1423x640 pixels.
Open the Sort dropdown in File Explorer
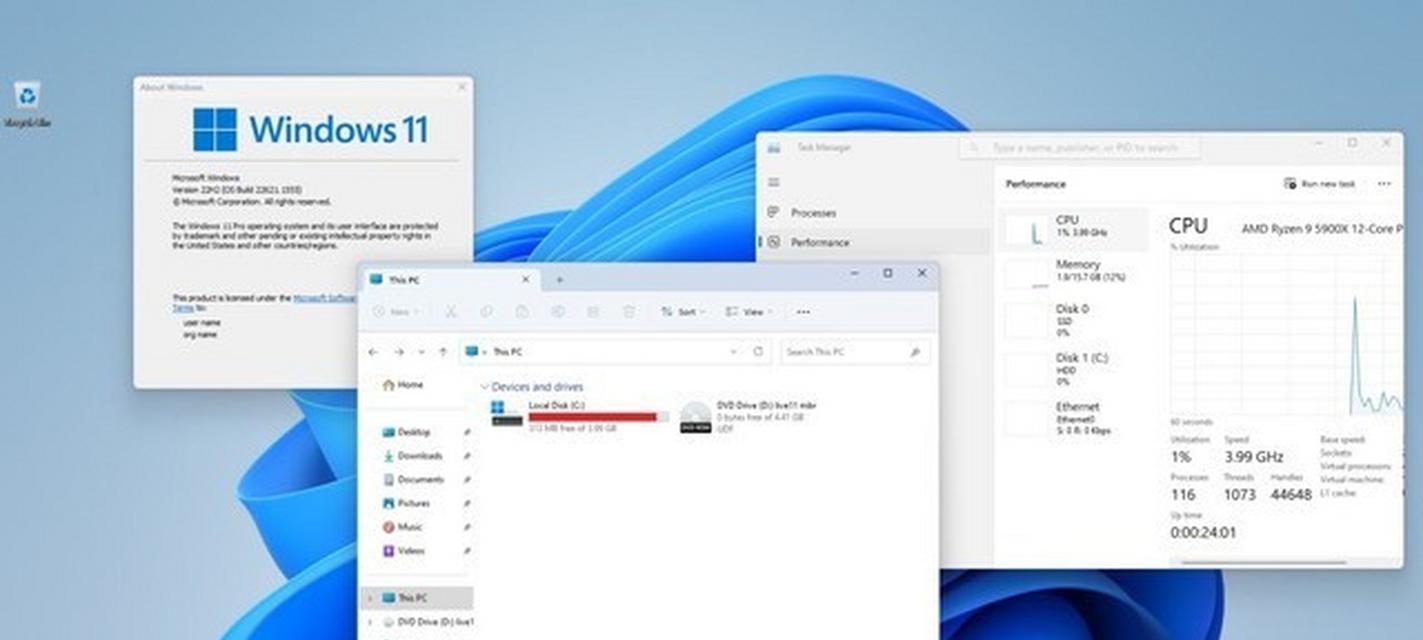(x=683, y=312)
